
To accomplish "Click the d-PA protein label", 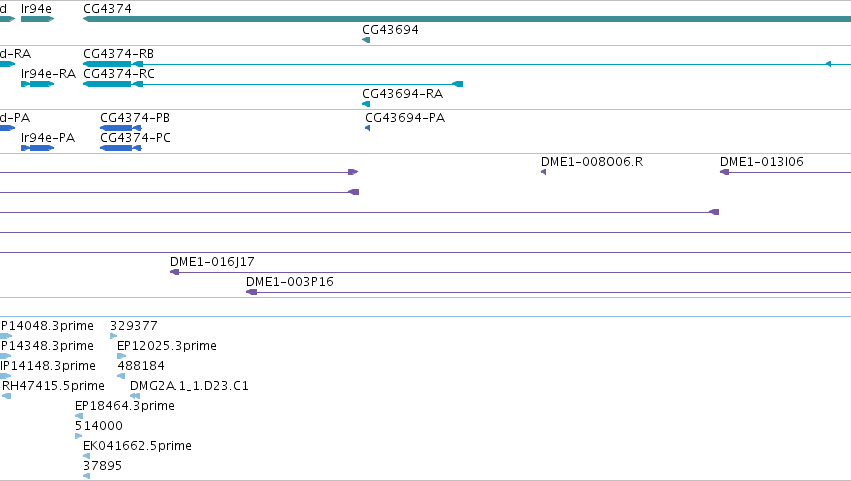I will click(15, 118).
